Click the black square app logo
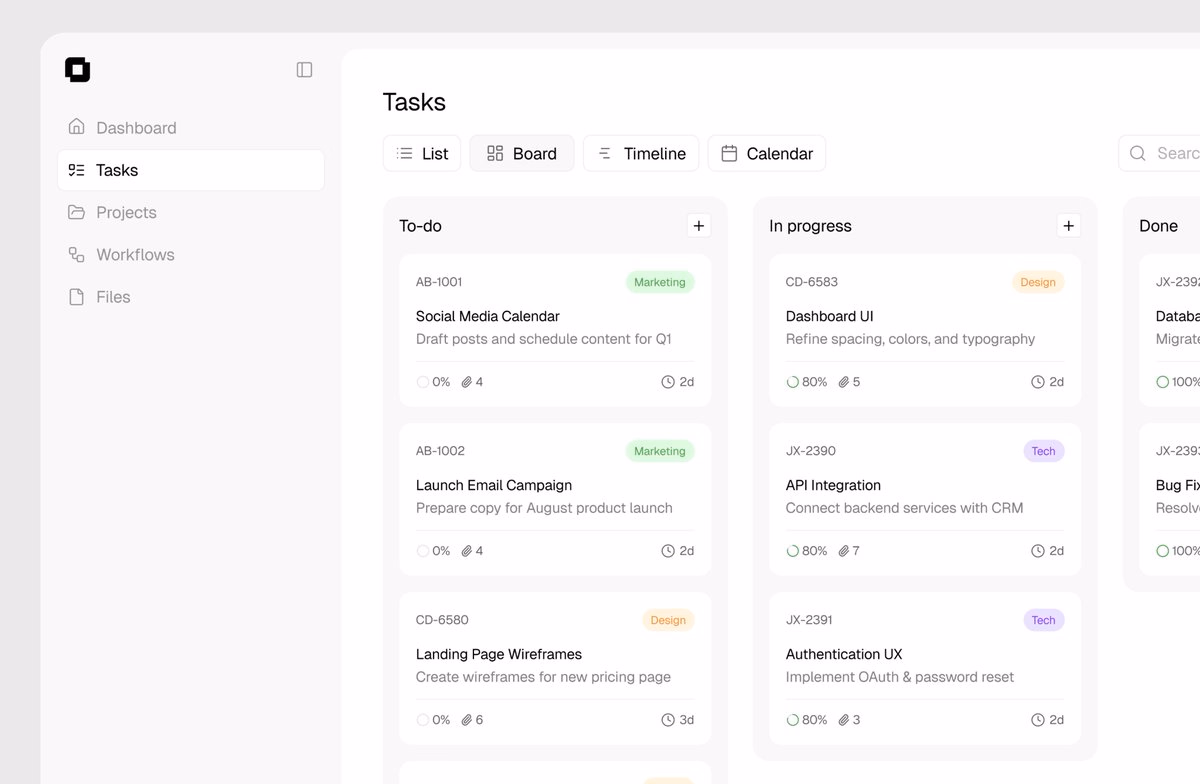 [x=77, y=69]
